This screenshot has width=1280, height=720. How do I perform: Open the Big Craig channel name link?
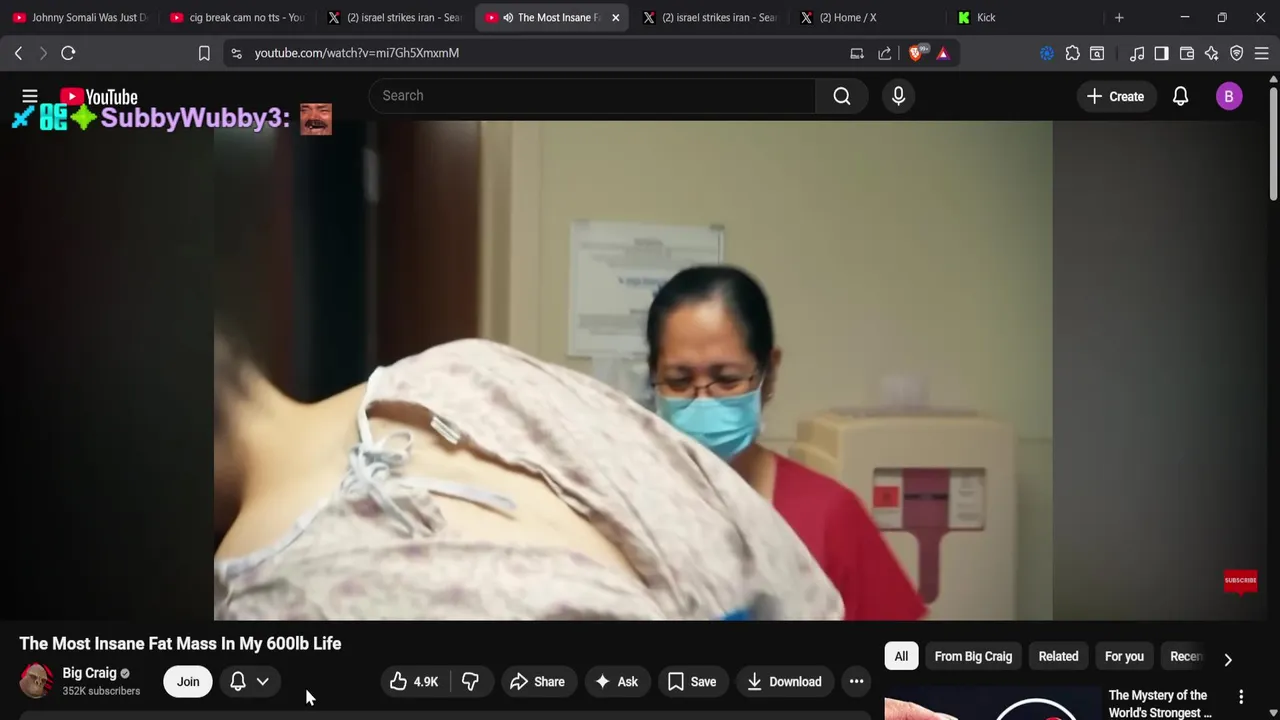point(89,673)
